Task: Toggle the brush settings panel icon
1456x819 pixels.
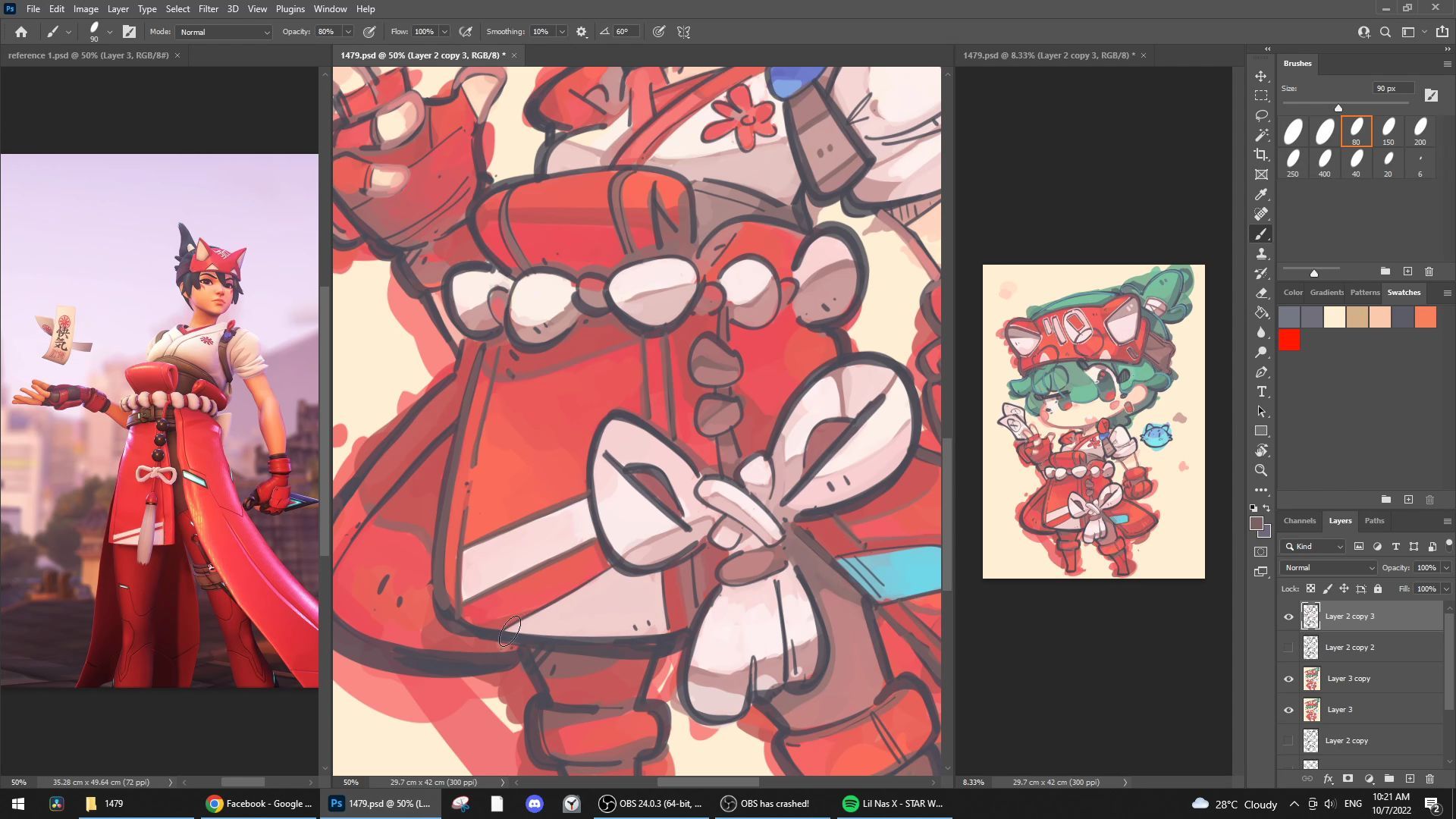Action: (x=130, y=32)
